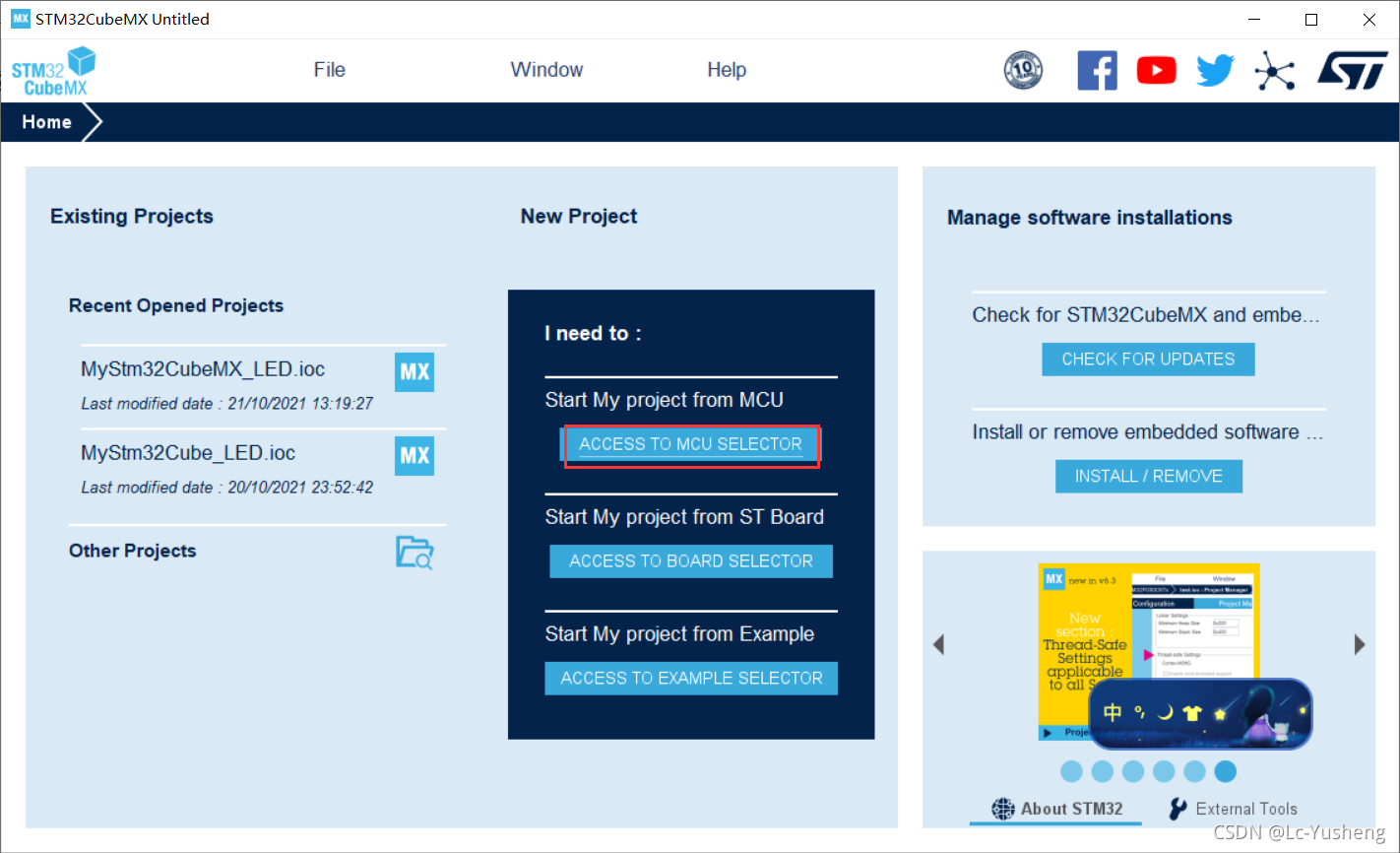Click the Check for STM32CubeMX and embe… text
Viewport: 1400px width, 853px height.
1146,315
